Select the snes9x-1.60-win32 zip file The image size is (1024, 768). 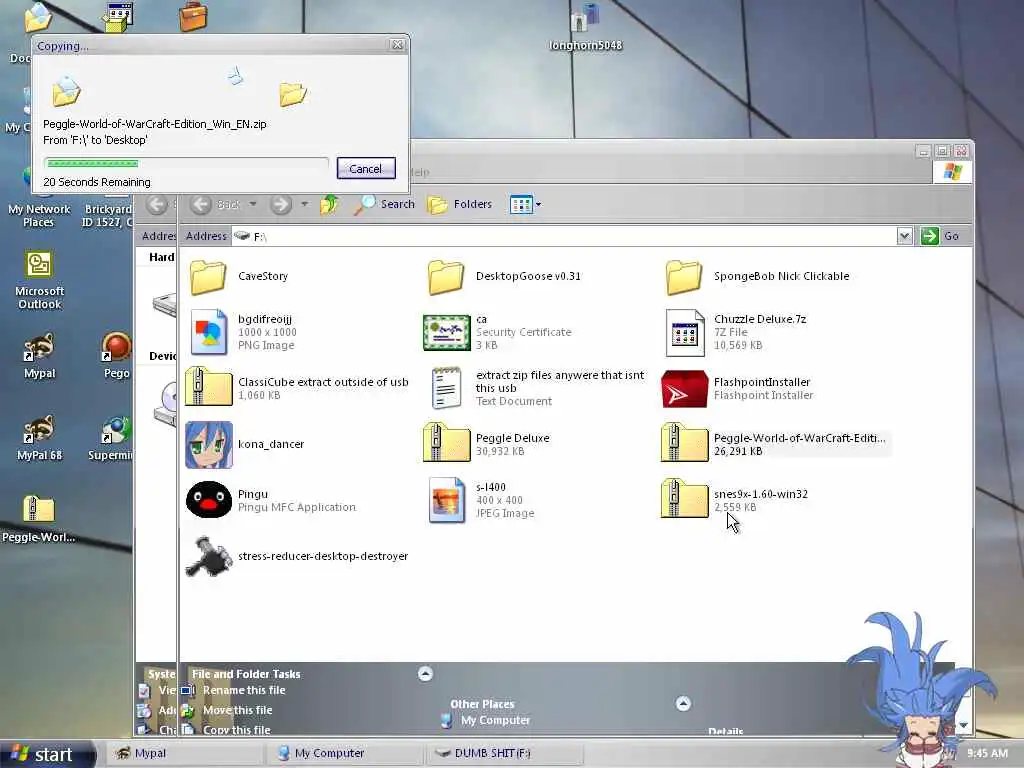tap(735, 500)
